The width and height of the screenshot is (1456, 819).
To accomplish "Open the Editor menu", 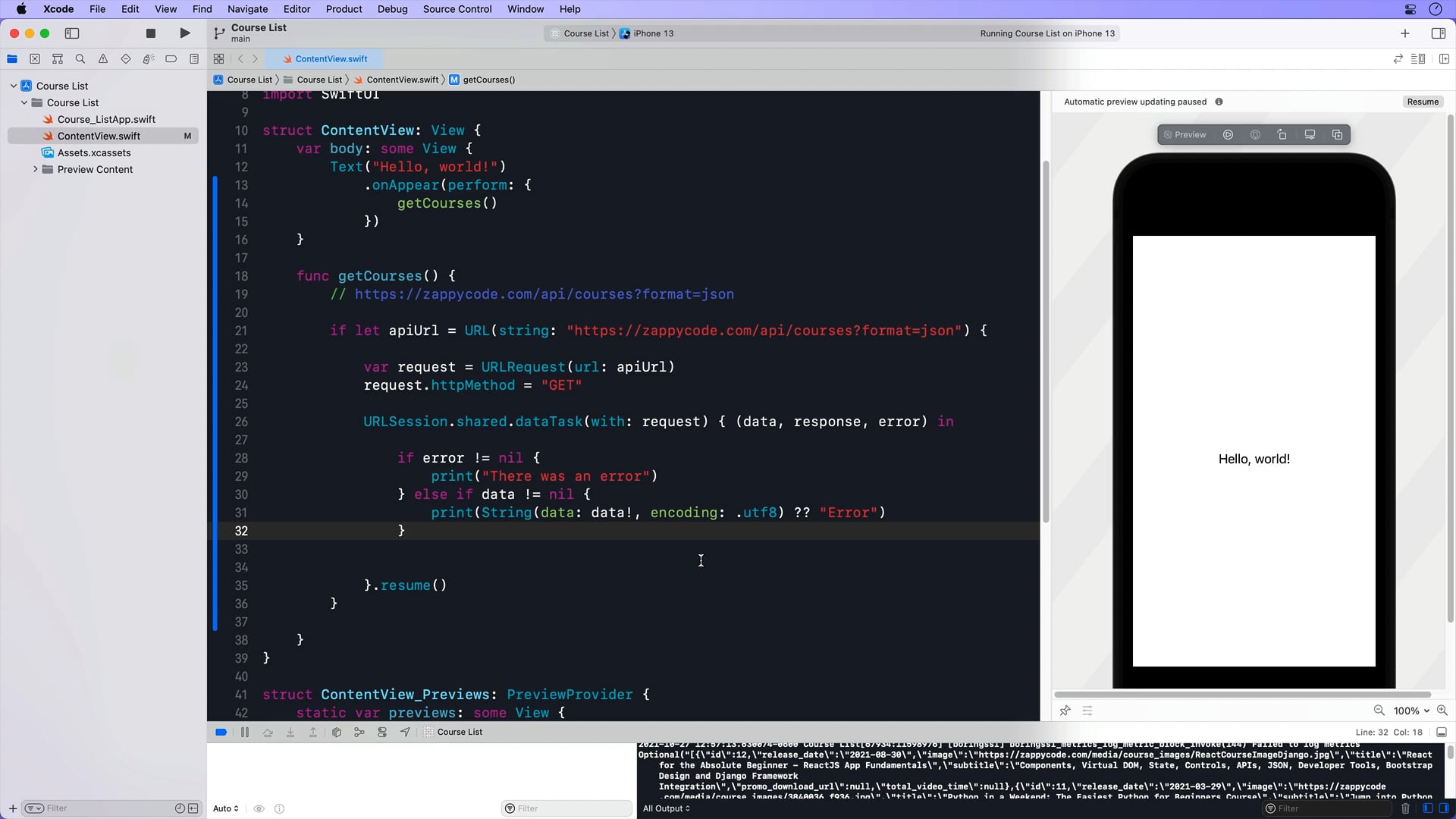I will coord(297,9).
